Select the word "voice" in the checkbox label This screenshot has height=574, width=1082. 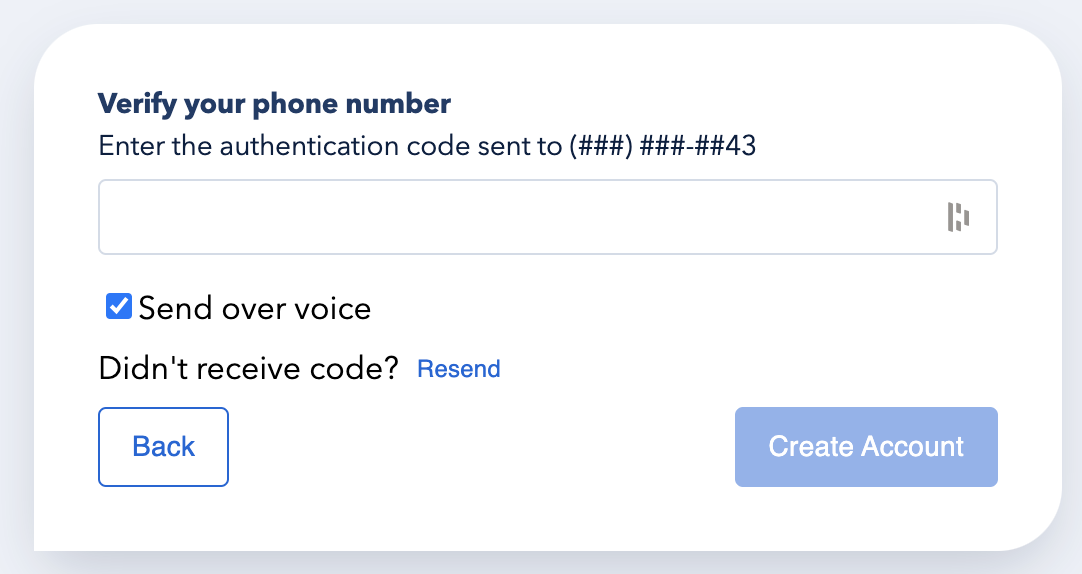tap(330, 308)
